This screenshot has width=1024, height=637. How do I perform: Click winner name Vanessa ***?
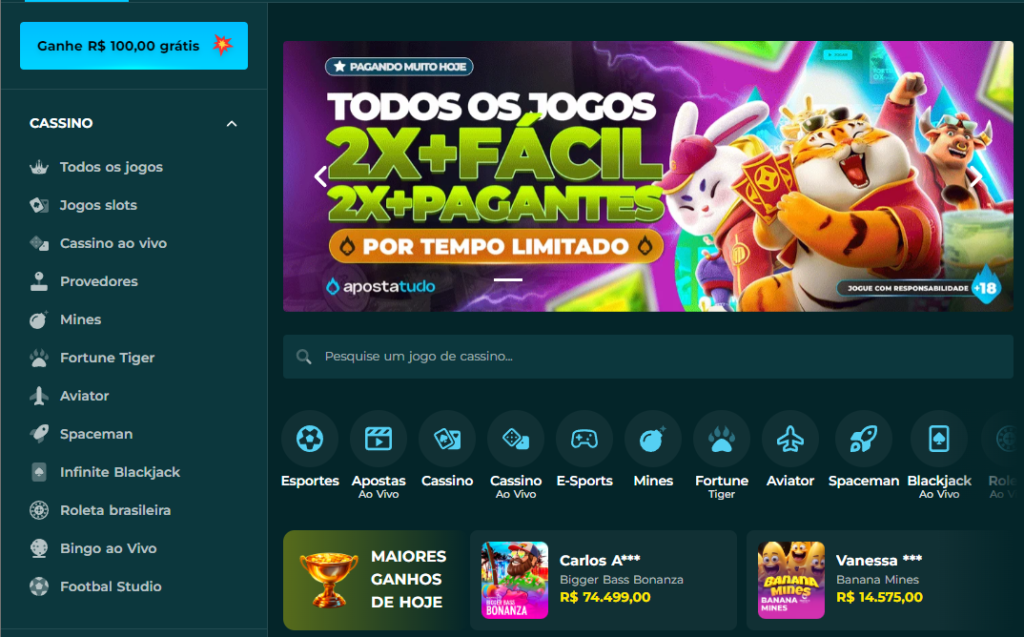click(x=879, y=561)
